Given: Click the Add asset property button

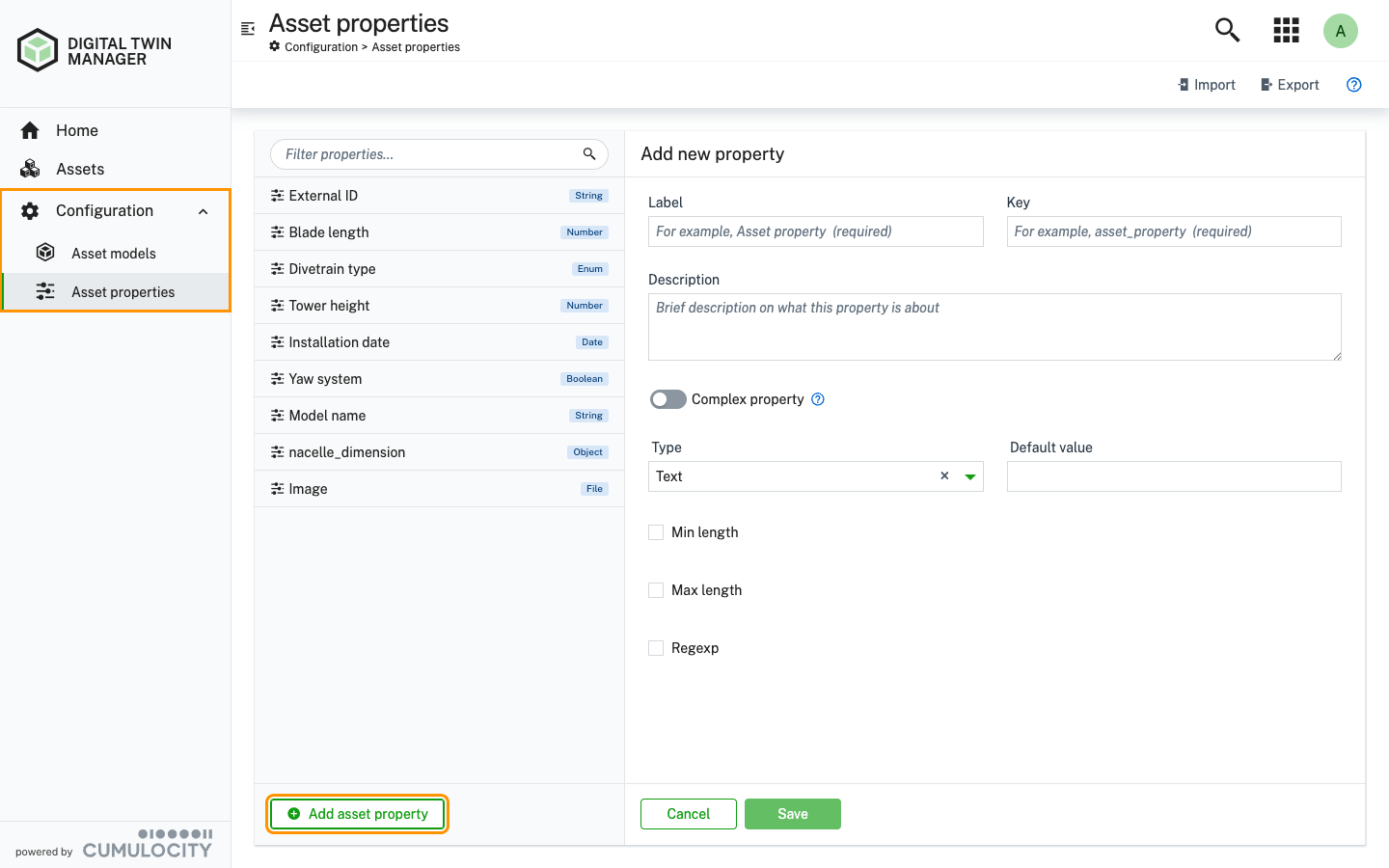Looking at the screenshot, I should [357, 813].
